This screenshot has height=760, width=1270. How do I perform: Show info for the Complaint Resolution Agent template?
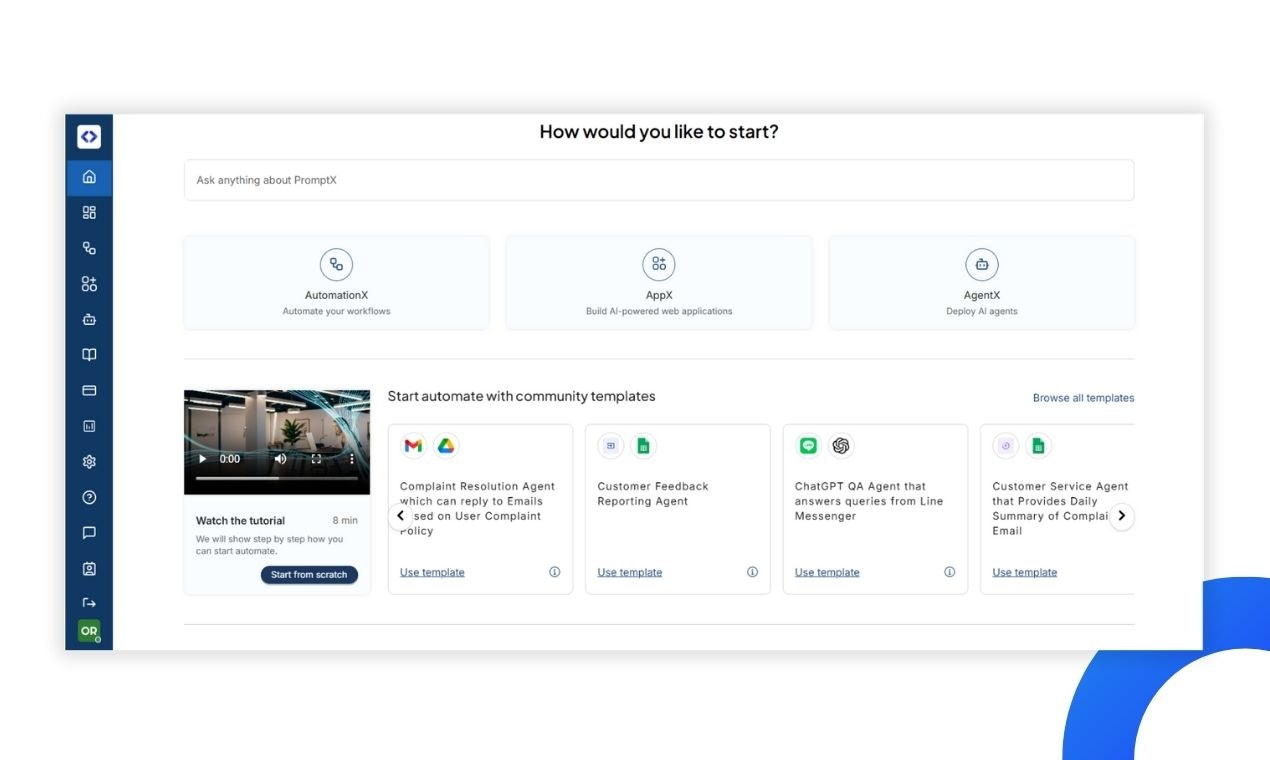point(554,572)
